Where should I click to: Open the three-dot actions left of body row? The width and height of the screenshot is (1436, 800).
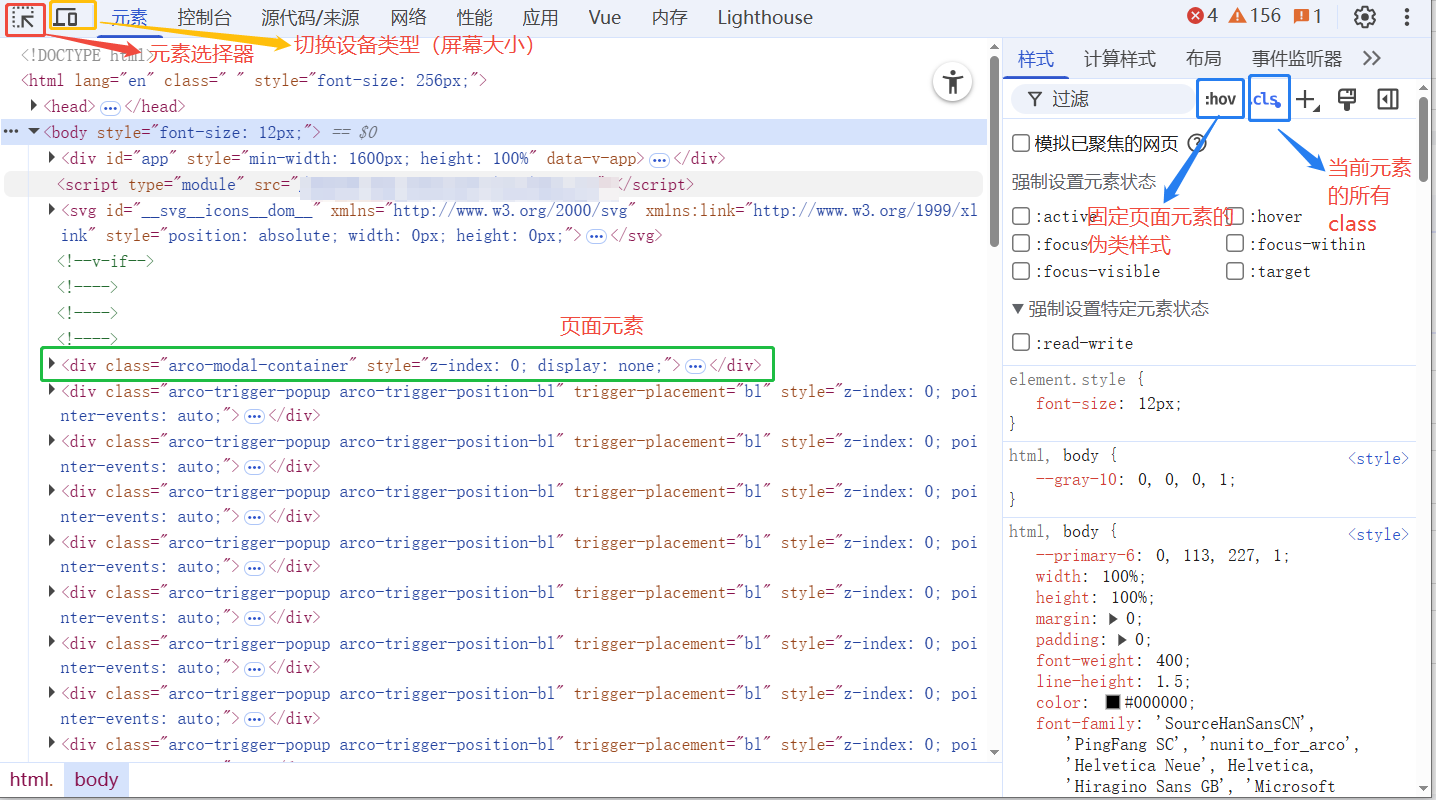pyautogui.click(x=12, y=132)
